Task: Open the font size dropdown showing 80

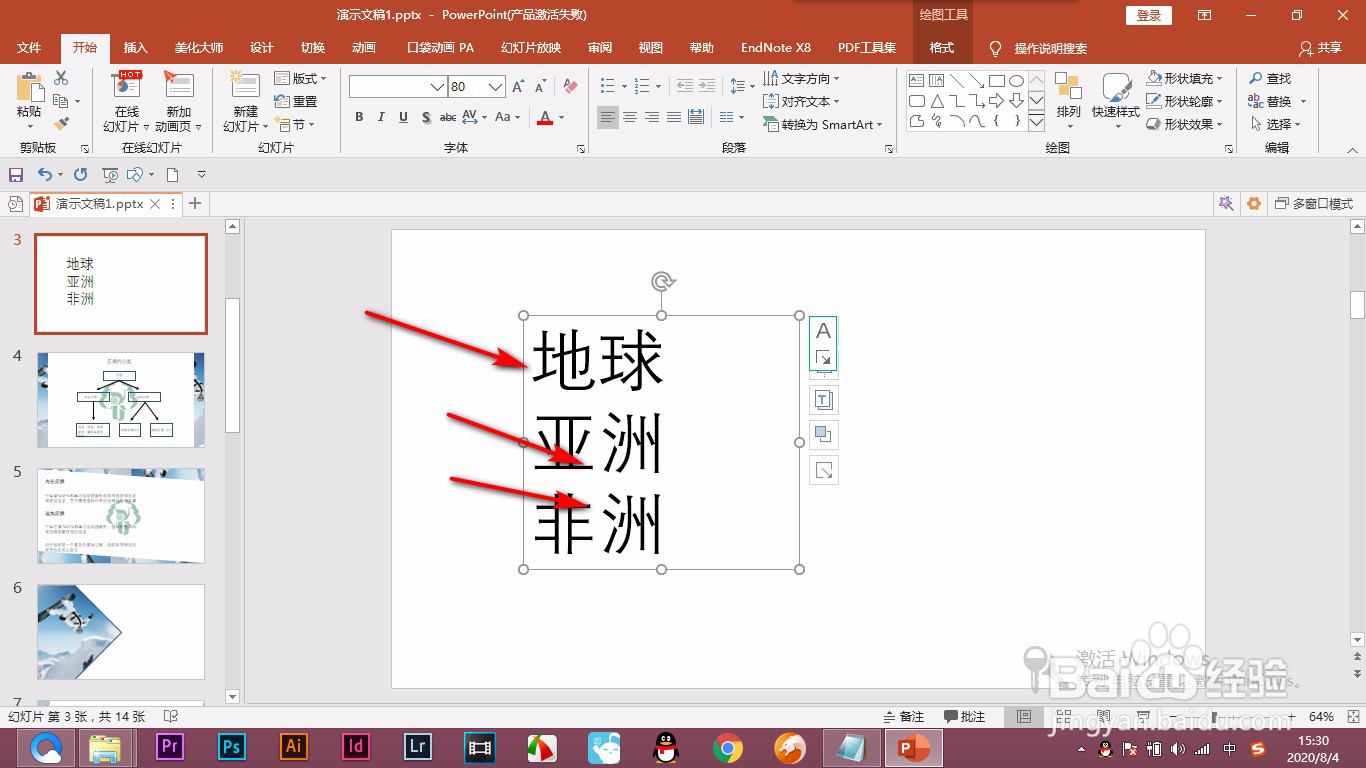Action: [x=496, y=87]
